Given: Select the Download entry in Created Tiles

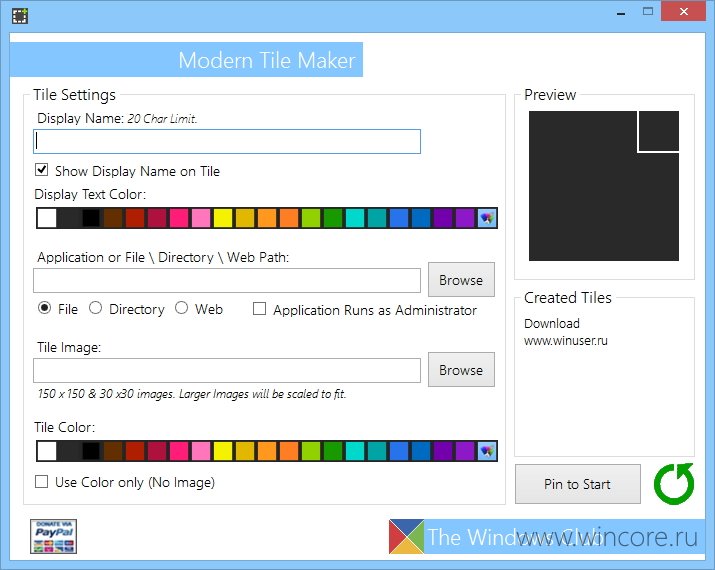Looking at the screenshot, I should [x=552, y=323].
